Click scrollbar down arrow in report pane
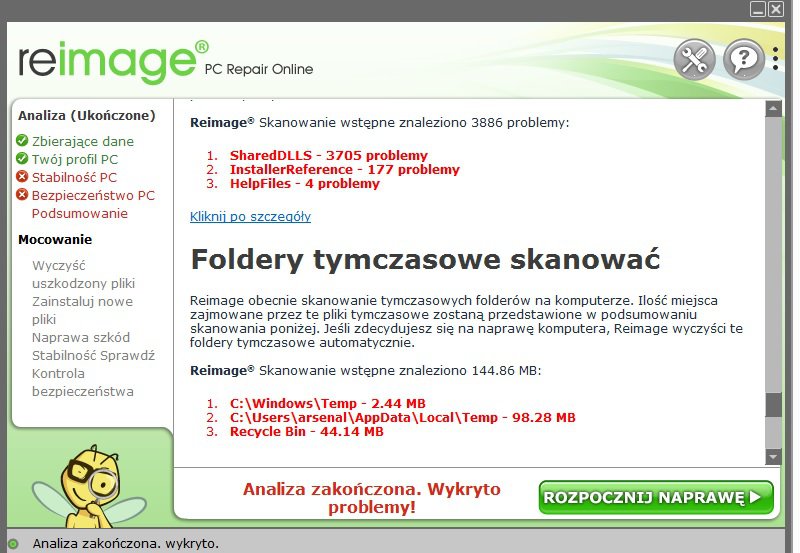 (x=773, y=457)
